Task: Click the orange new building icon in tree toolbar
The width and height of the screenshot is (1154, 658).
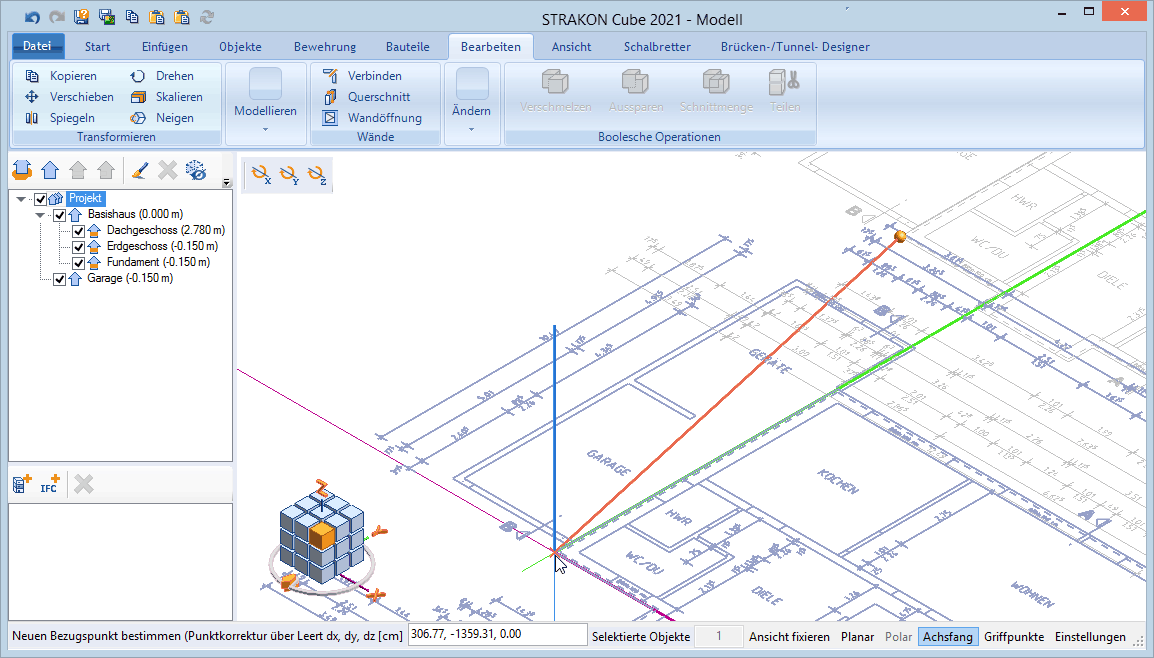Action: tap(22, 170)
